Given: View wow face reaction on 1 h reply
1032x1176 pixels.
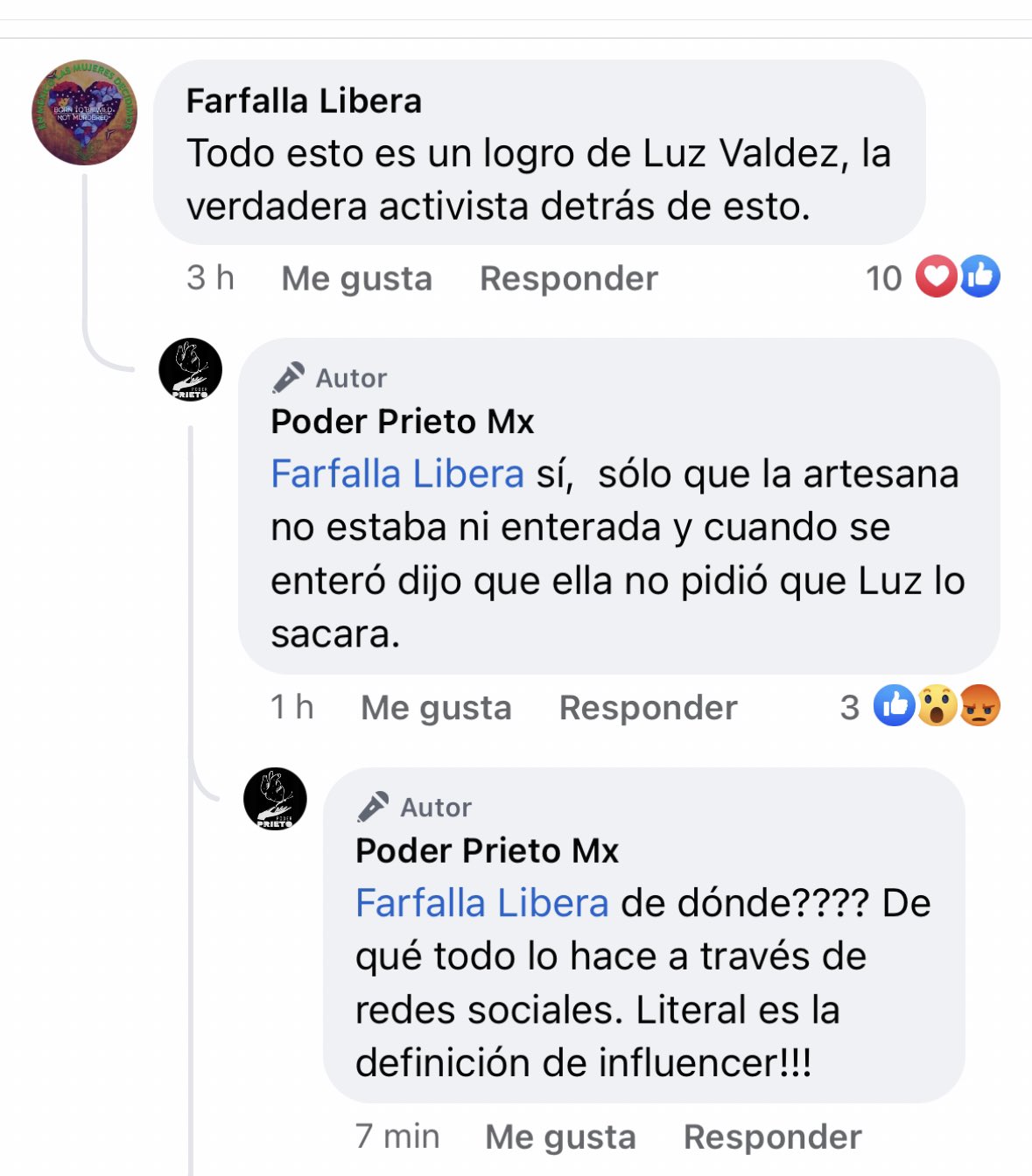Looking at the screenshot, I should pos(937,705).
